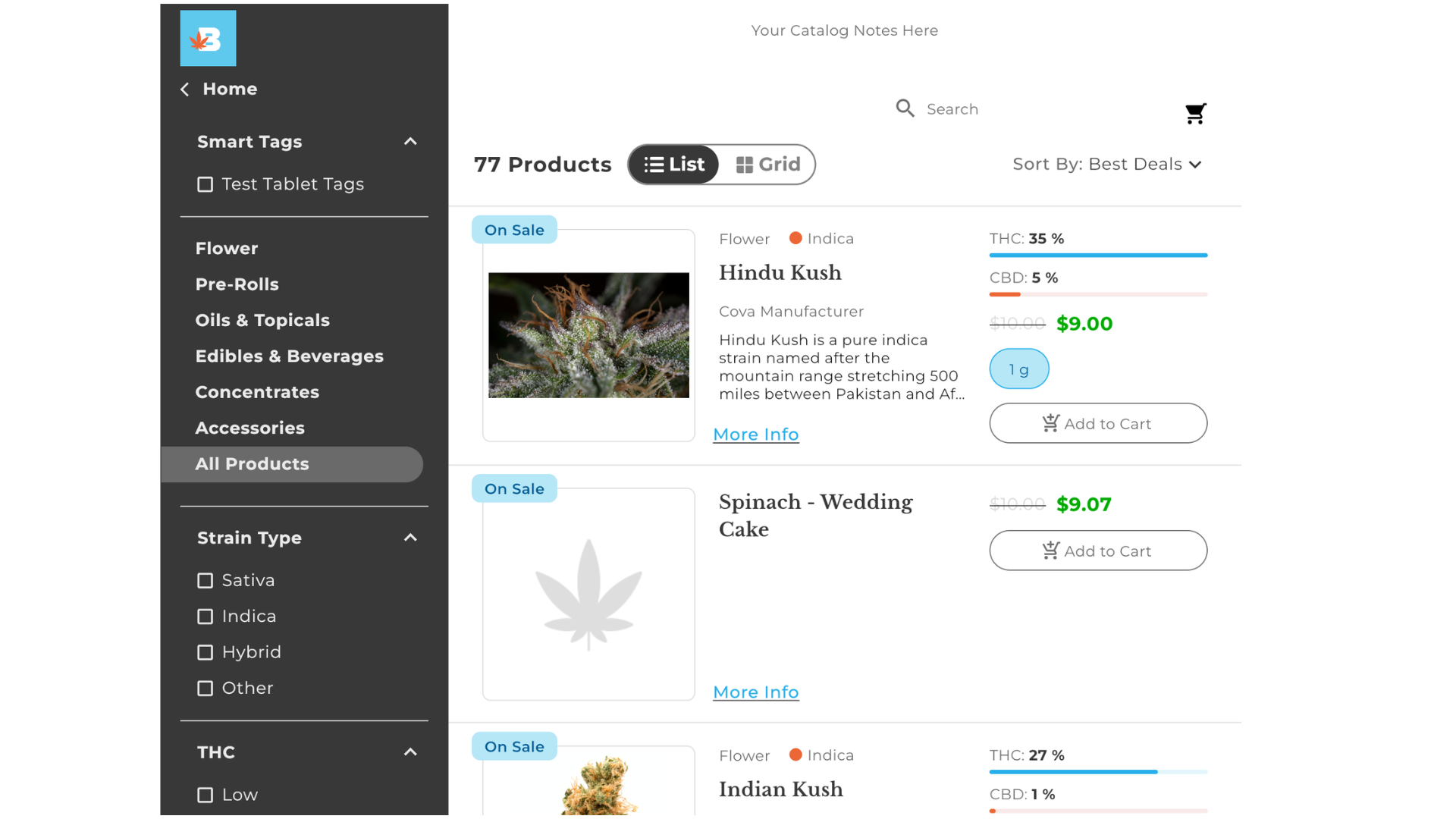Check the Sativa strain filter
Viewport: 1456px width, 819px height.
205,581
